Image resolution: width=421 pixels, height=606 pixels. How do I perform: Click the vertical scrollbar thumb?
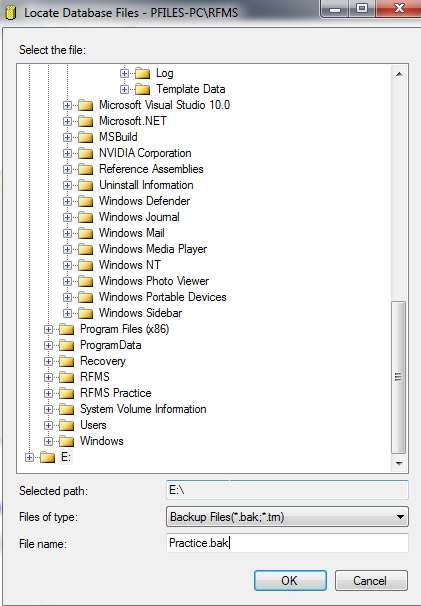click(x=399, y=377)
